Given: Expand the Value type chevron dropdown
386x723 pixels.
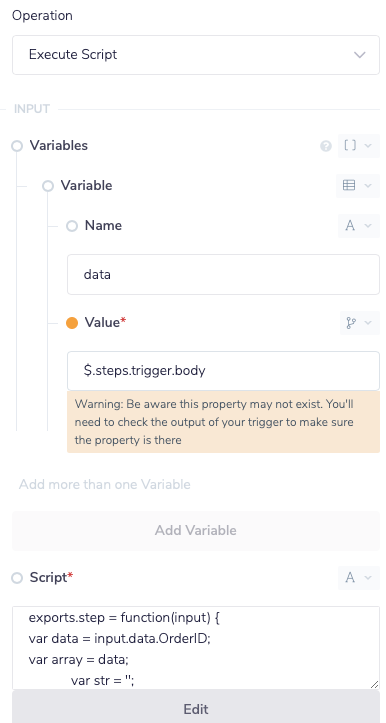Looking at the screenshot, I should tap(368, 323).
